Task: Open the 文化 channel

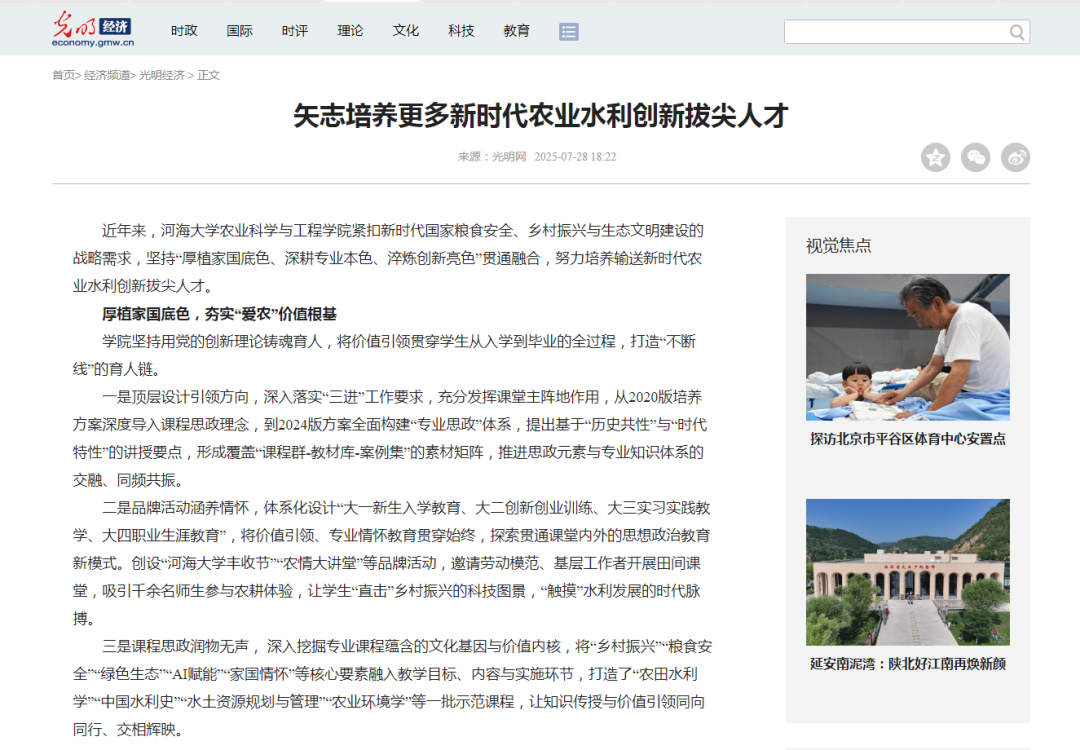Action: [406, 31]
